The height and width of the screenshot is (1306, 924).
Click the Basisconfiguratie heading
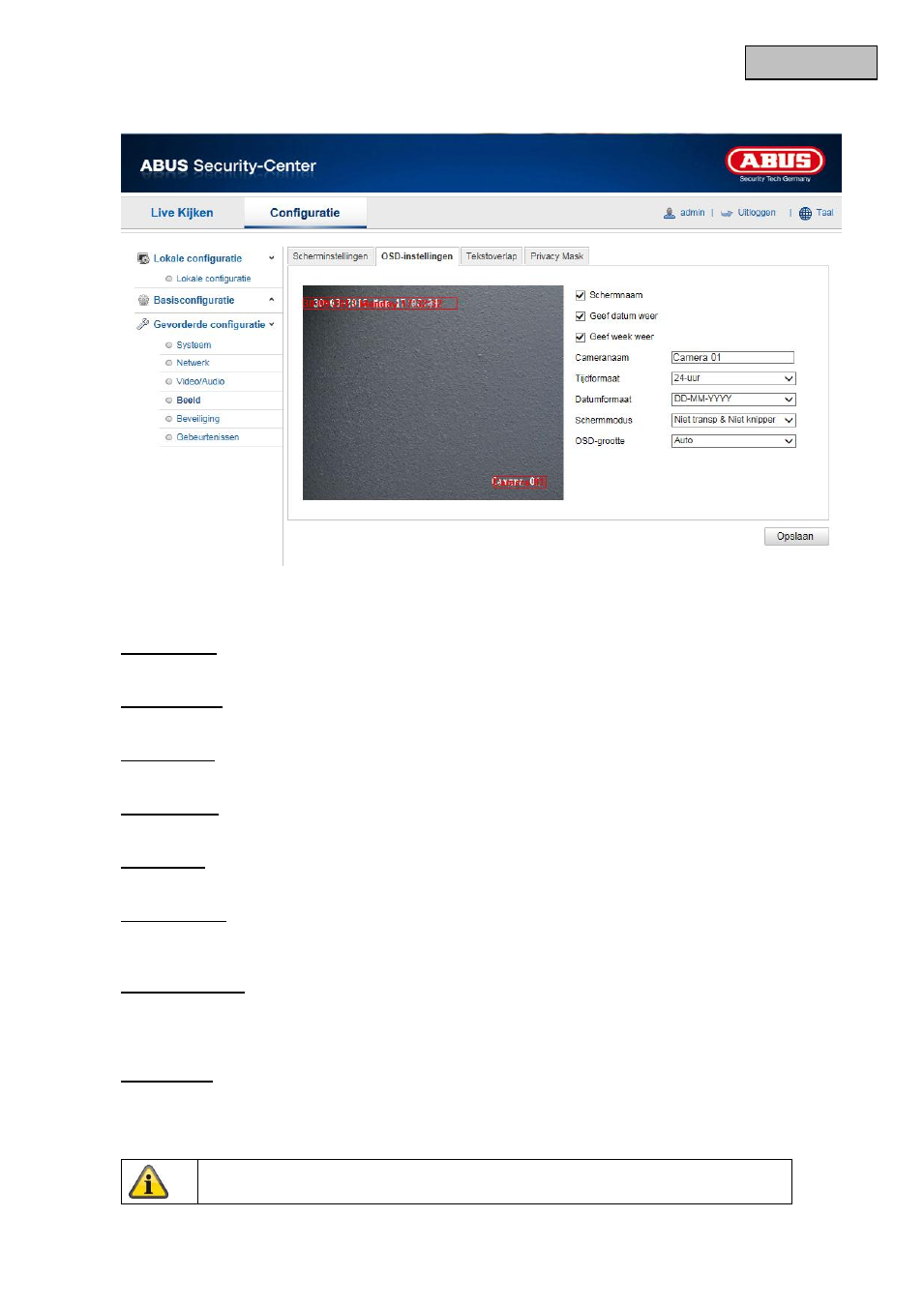tap(194, 300)
